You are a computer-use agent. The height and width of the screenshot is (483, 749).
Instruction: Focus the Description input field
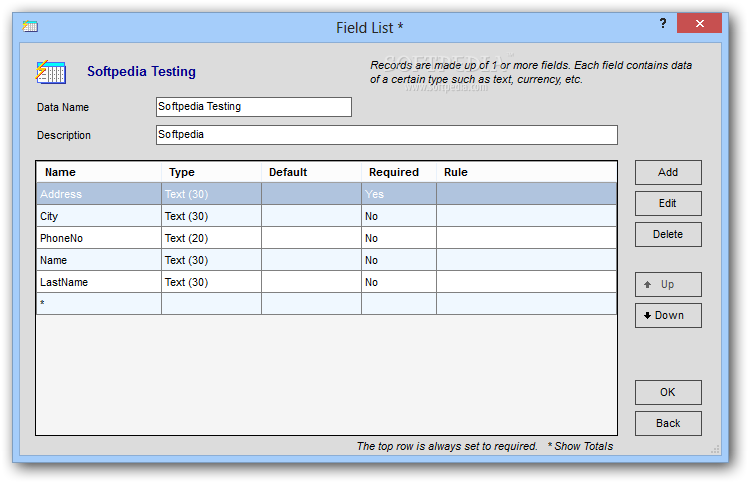386,135
